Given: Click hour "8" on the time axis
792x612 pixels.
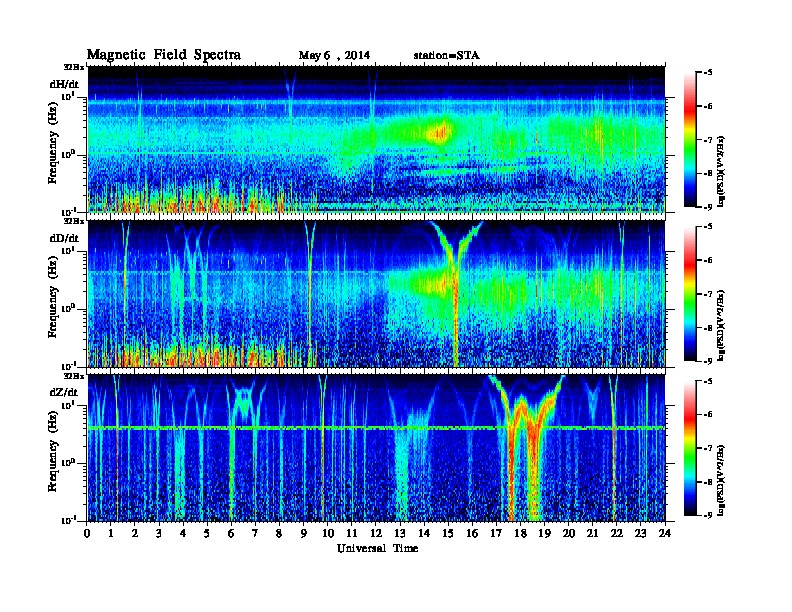Looking at the screenshot, I should (279, 534).
